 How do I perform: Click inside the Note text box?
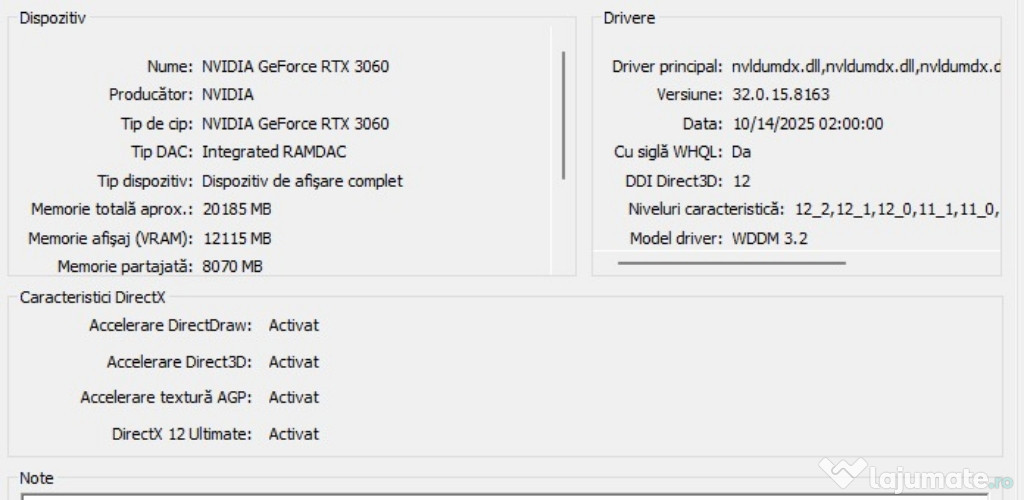[x=500, y=495]
